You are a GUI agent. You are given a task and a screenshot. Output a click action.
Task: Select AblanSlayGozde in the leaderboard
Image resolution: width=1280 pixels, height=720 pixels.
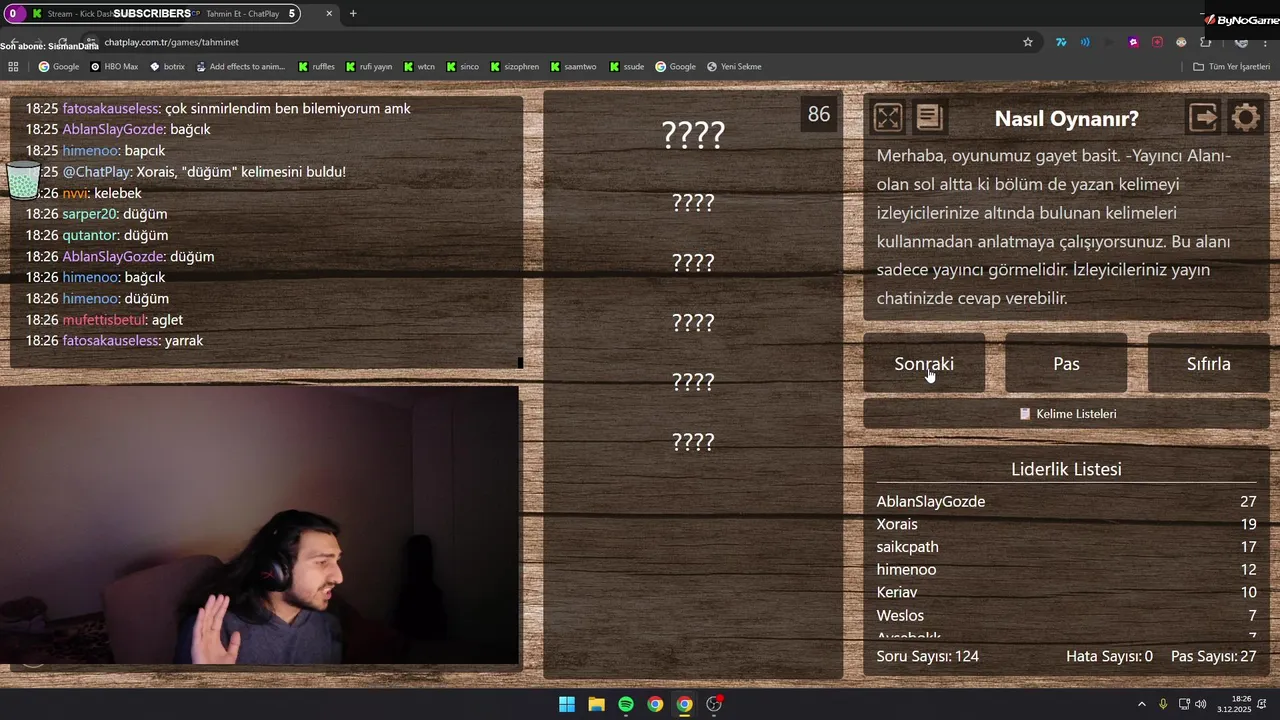coord(1066,501)
